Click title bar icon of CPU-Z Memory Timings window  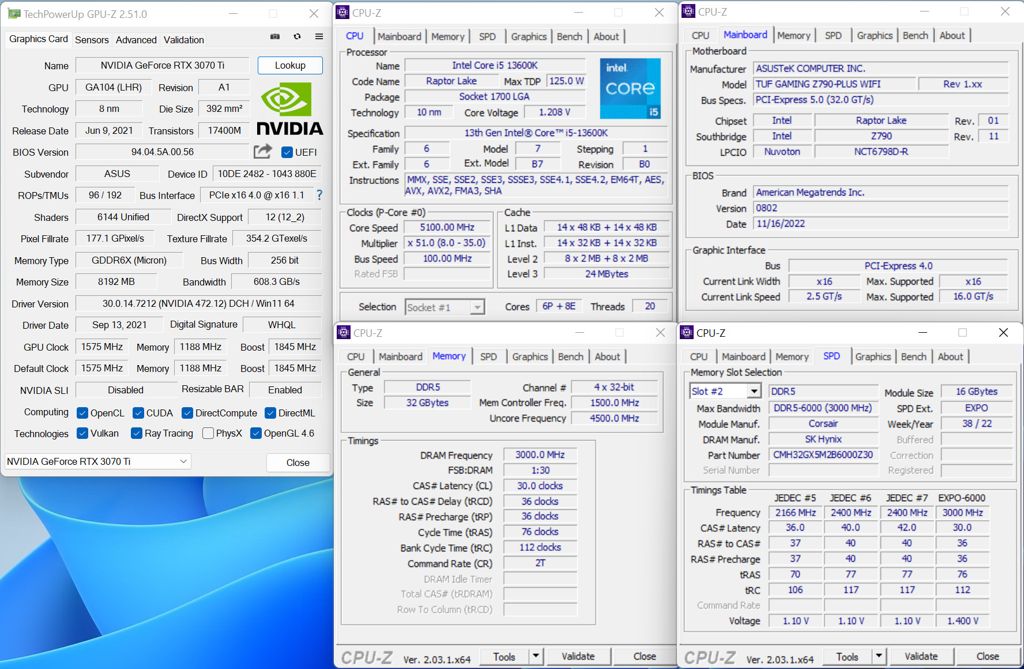[344, 333]
